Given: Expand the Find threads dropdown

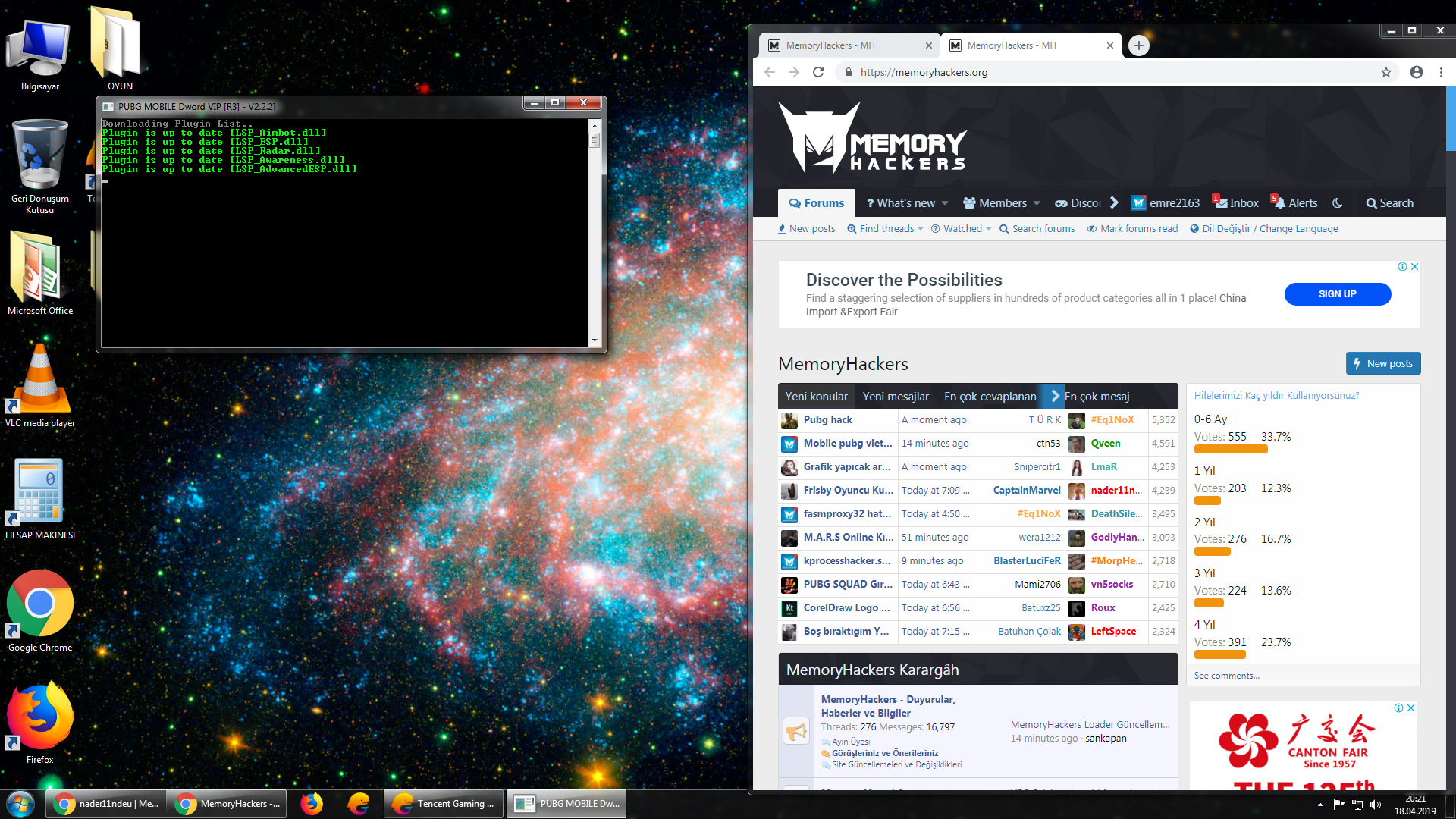Looking at the screenshot, I should tap(921, 229).
